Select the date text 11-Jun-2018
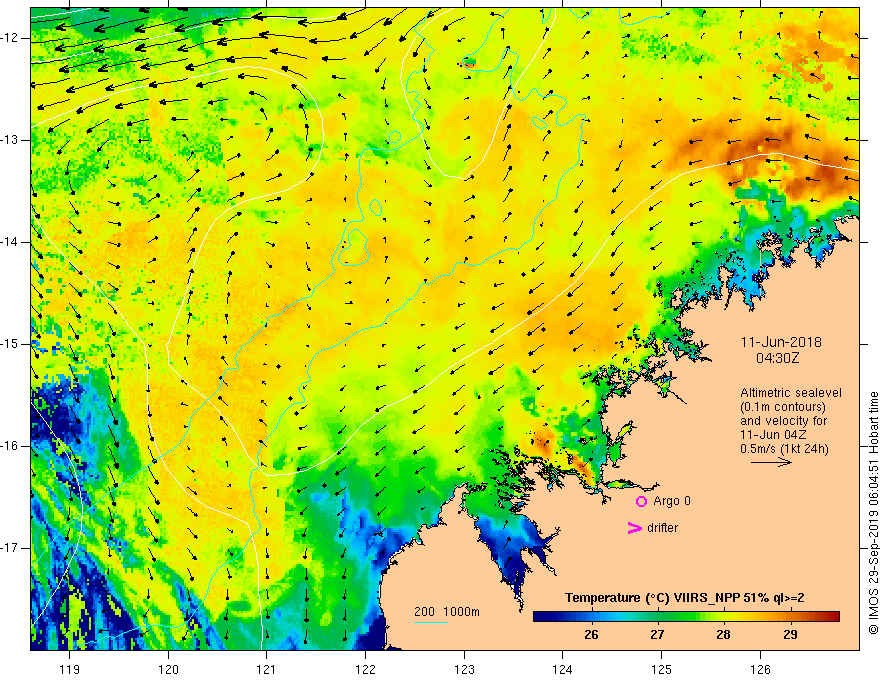 click(781, 342)
